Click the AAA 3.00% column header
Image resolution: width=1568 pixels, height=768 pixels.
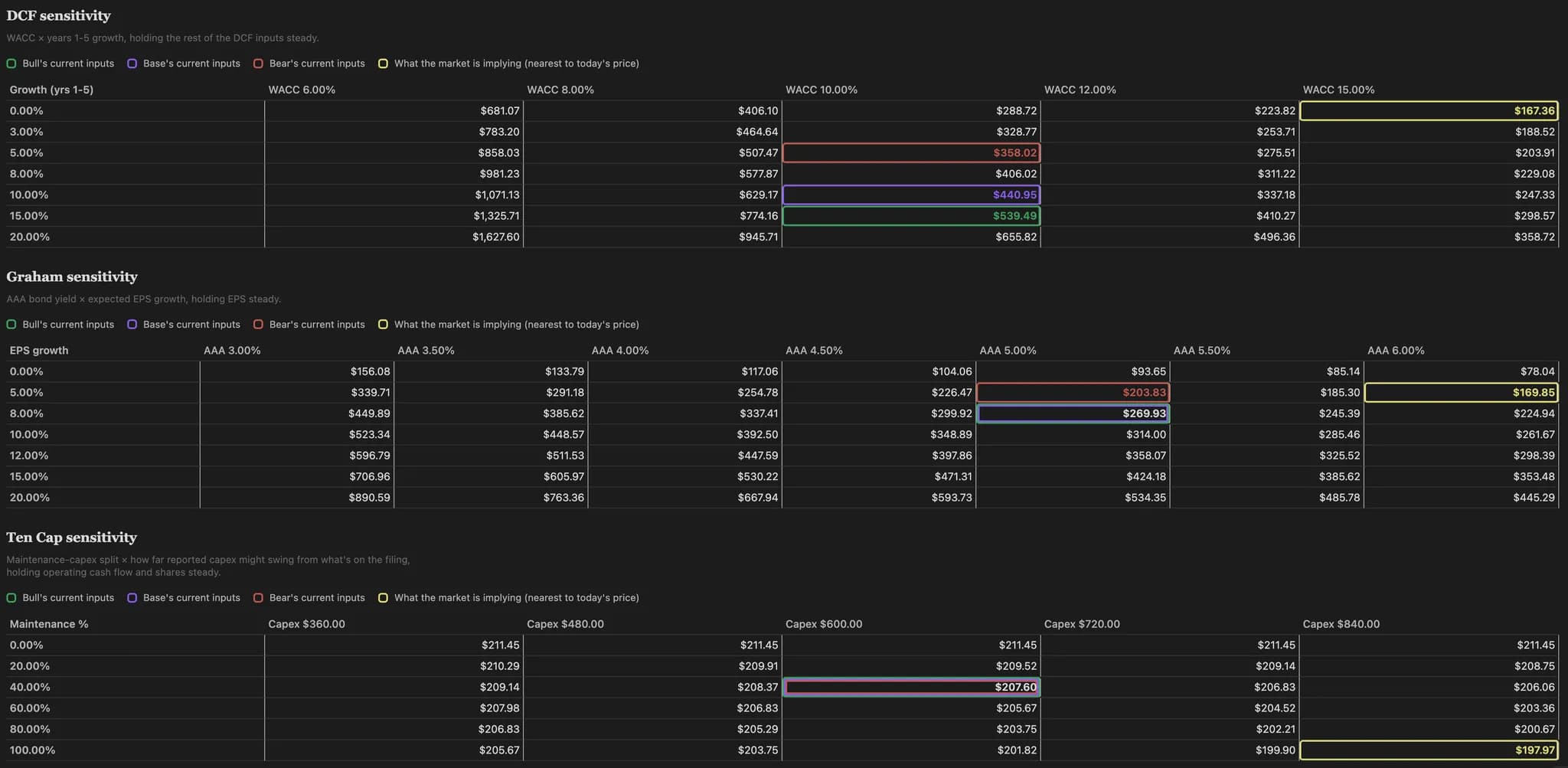pyautogui.click(x=232, y=351)
